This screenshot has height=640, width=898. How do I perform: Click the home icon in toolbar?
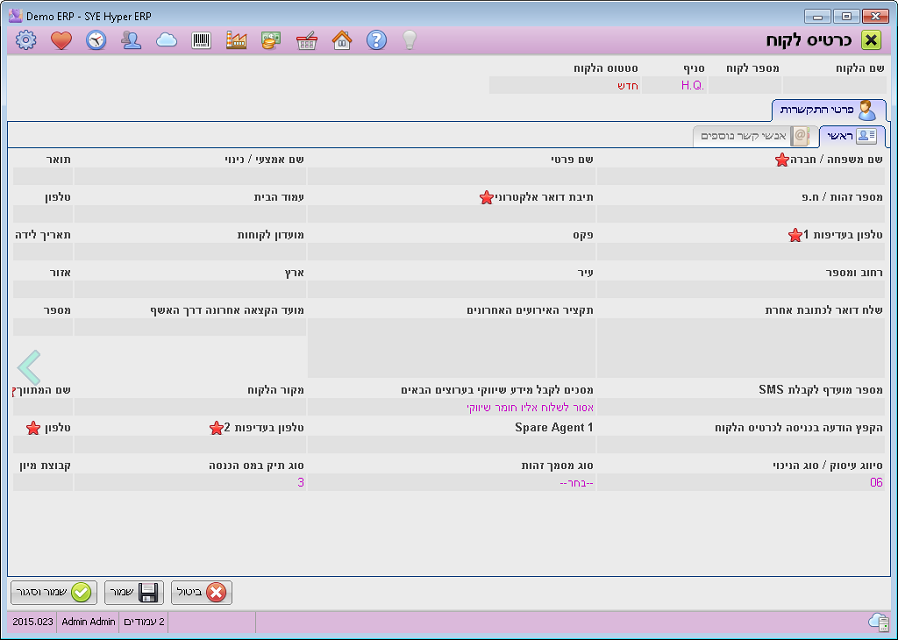point(341,40)
